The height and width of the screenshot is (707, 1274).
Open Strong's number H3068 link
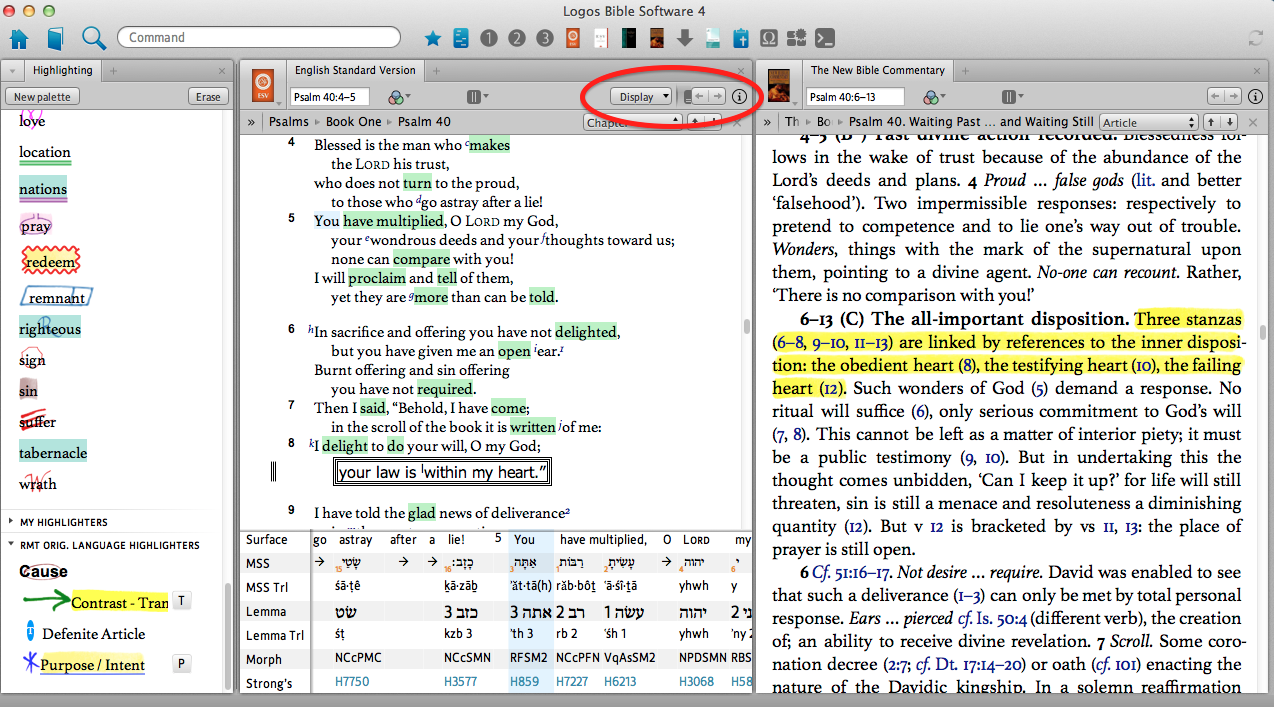(695, 683)
